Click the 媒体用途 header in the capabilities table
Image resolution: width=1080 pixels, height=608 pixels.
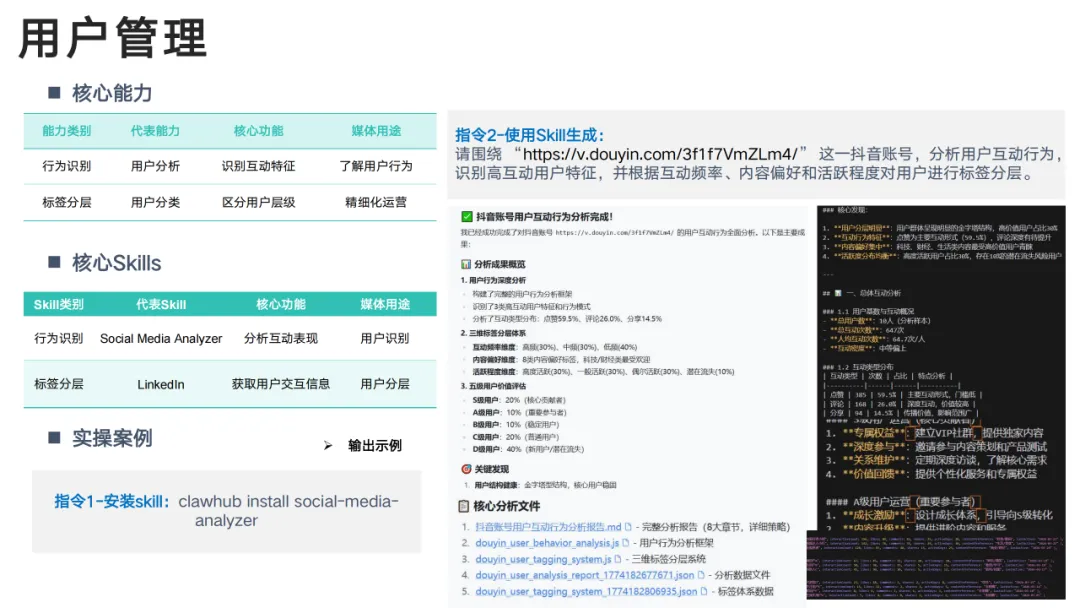pyautogui.click(x=376, y=131)
